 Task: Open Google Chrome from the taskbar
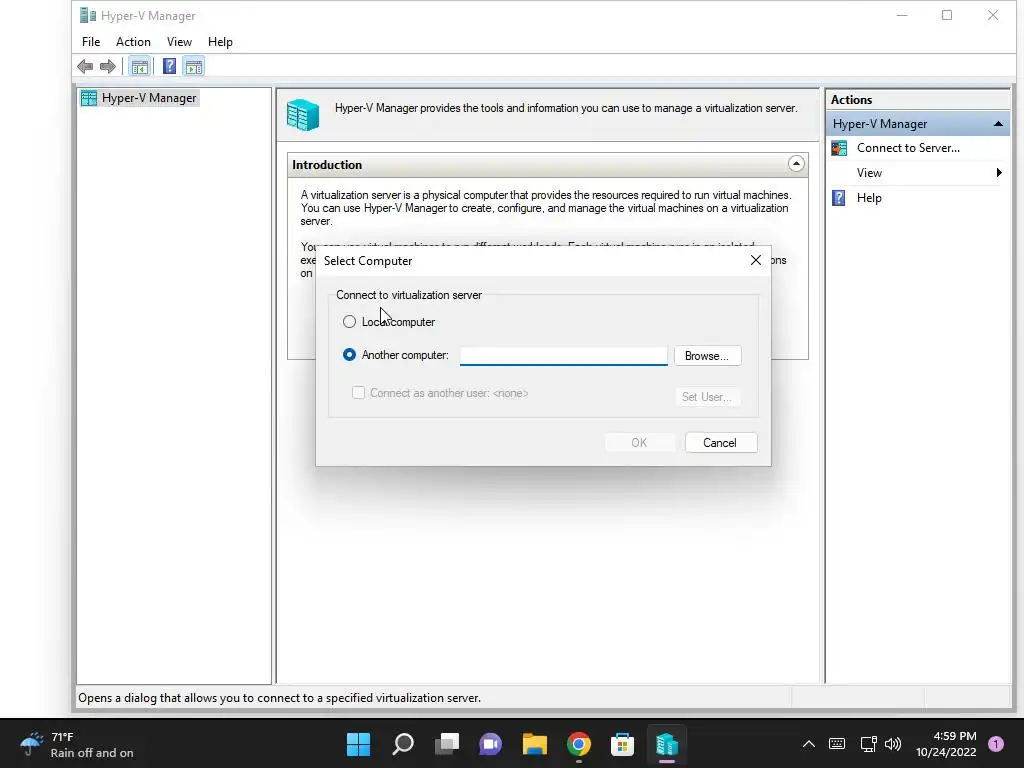pos(579,744)
